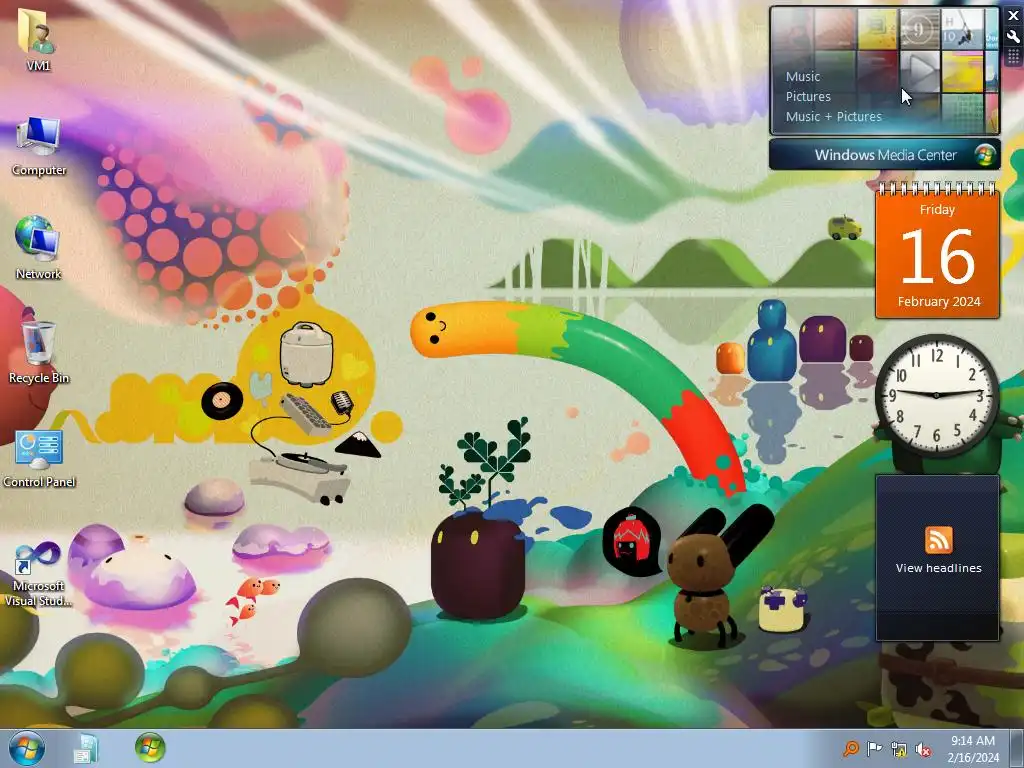Screen dimensions: 1024x768
Task: Click the Windows Media Center banner
Action: click(884, 155)
